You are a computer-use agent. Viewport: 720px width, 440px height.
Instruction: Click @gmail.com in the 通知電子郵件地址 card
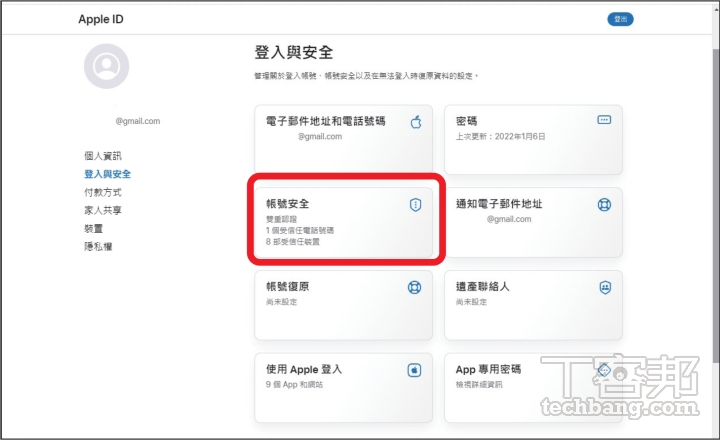(x=509, y=219)
